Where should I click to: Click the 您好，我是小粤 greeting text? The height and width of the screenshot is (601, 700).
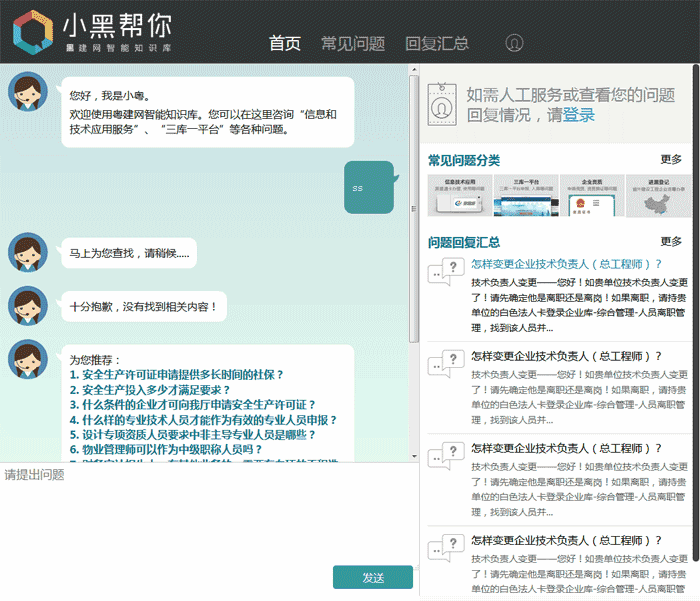tap(109, 96)
